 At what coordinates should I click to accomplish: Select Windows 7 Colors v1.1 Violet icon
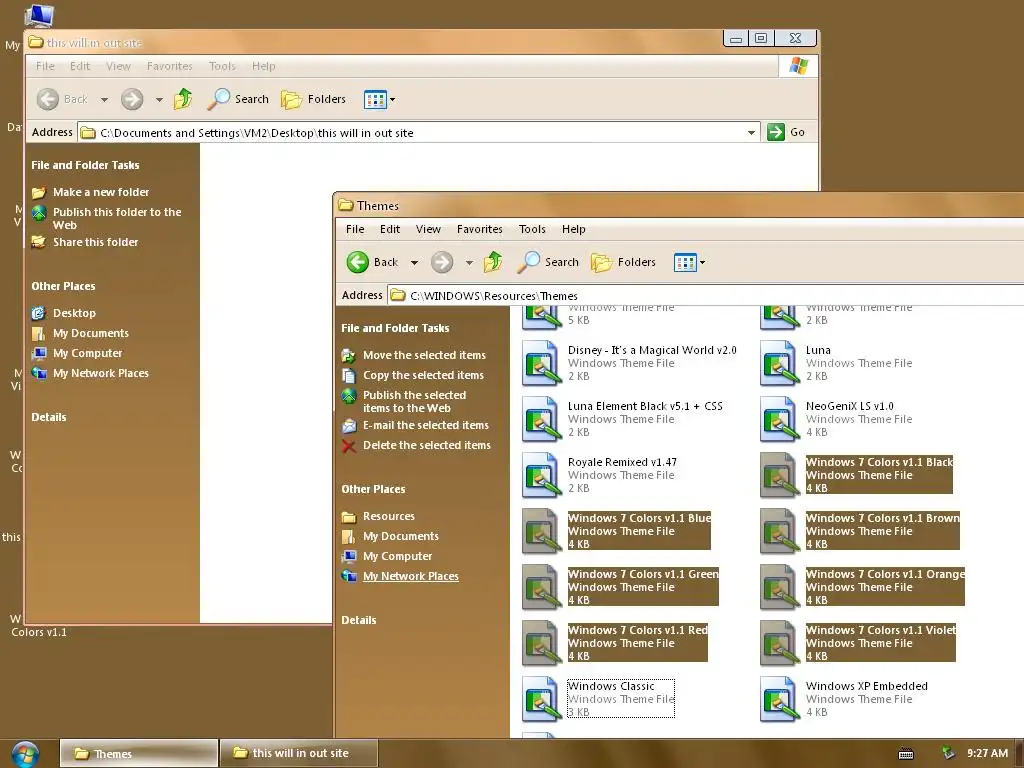[x=779, y=644]
